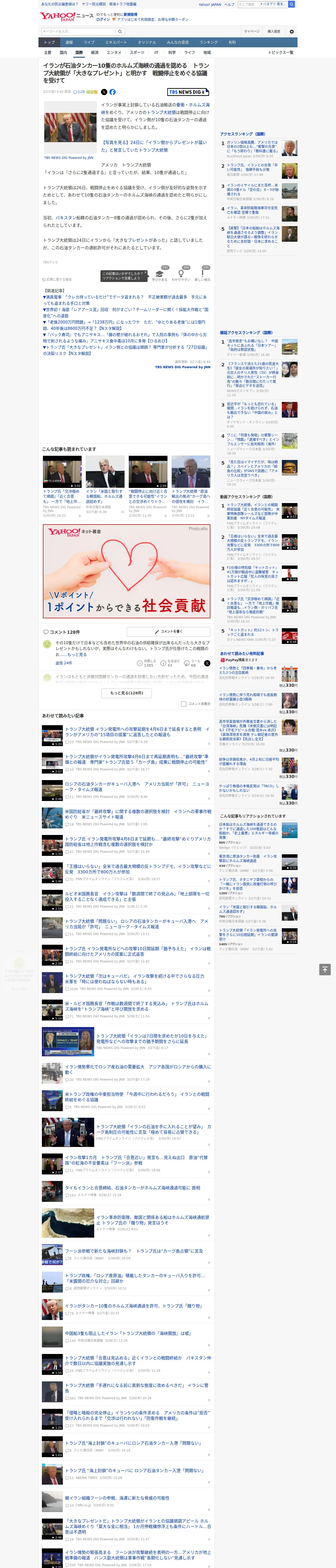Image resolution: width=336 pixels, height=1568 pixels.
Task: Click the Yahoo ネット募金 heart banner
Action: (x=126, y=571)
